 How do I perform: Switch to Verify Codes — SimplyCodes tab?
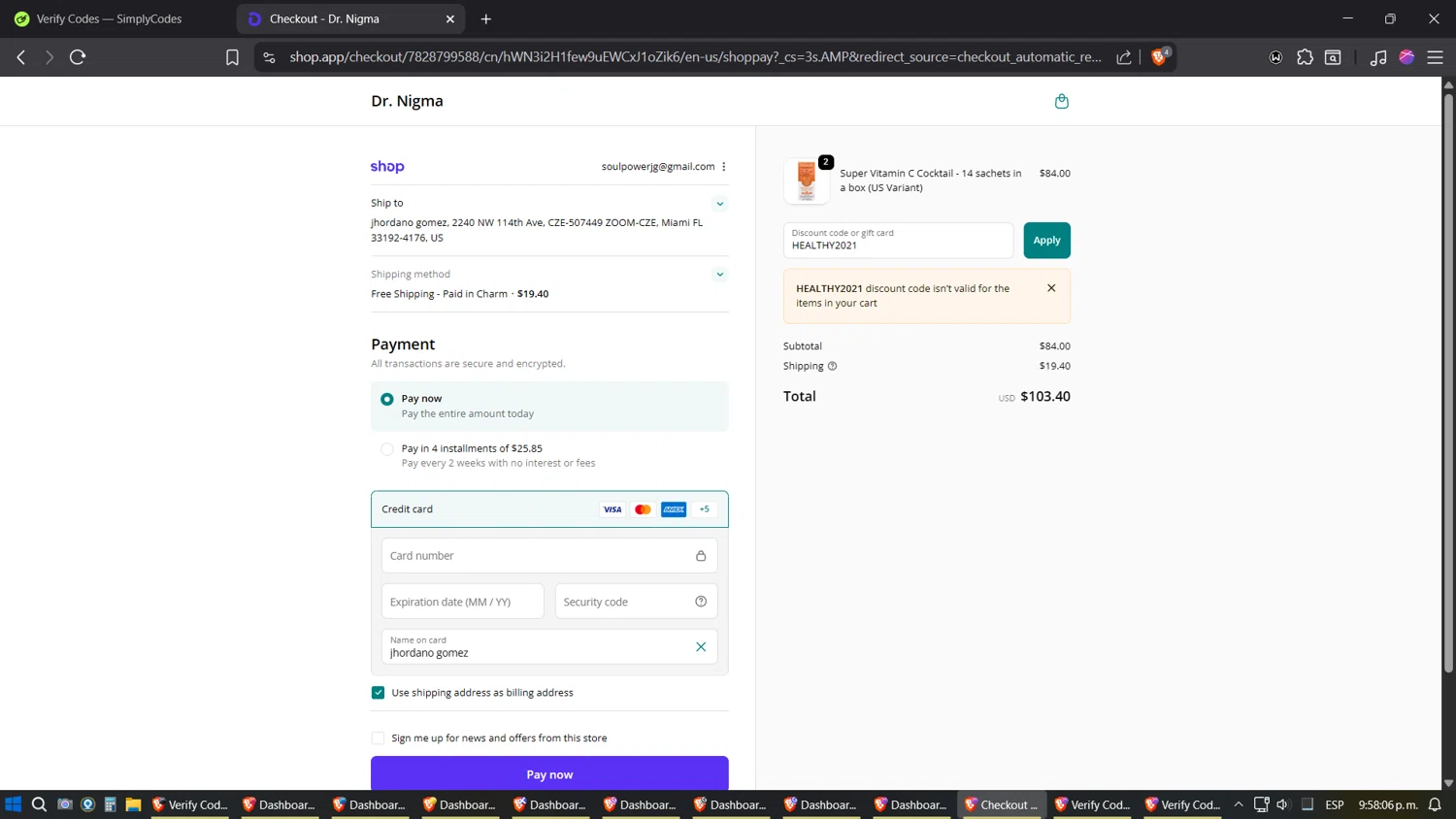click(108, 18)
